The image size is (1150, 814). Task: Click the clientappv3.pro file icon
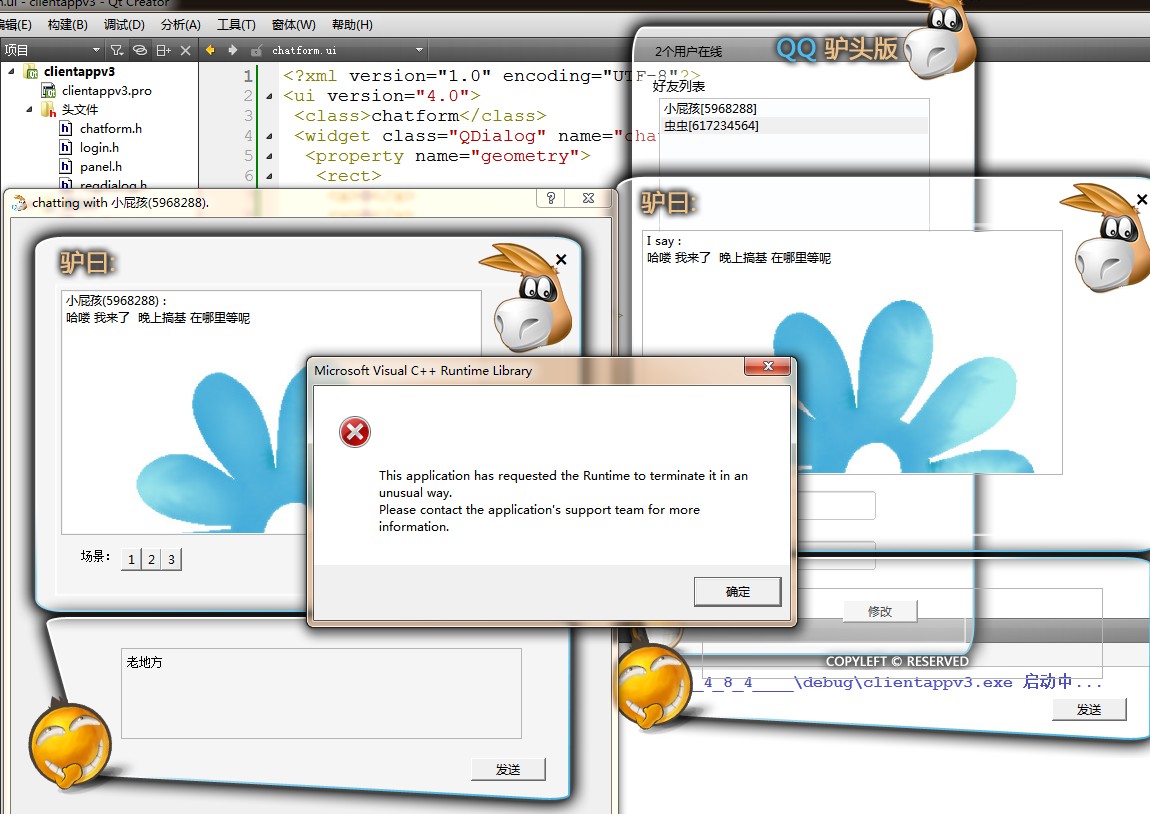[48, 91]
